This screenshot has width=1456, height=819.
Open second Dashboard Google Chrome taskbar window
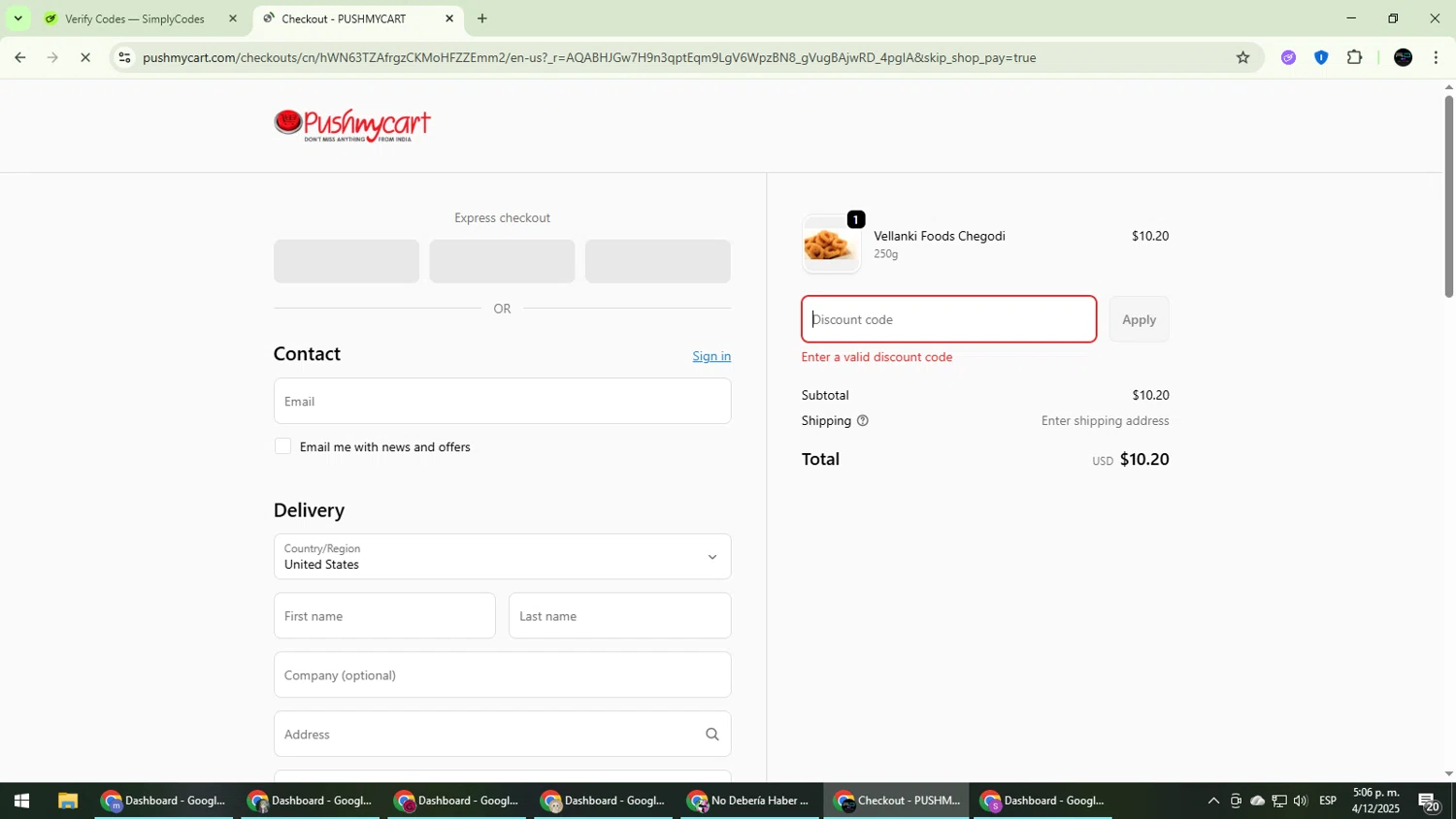tap(311, 802)
